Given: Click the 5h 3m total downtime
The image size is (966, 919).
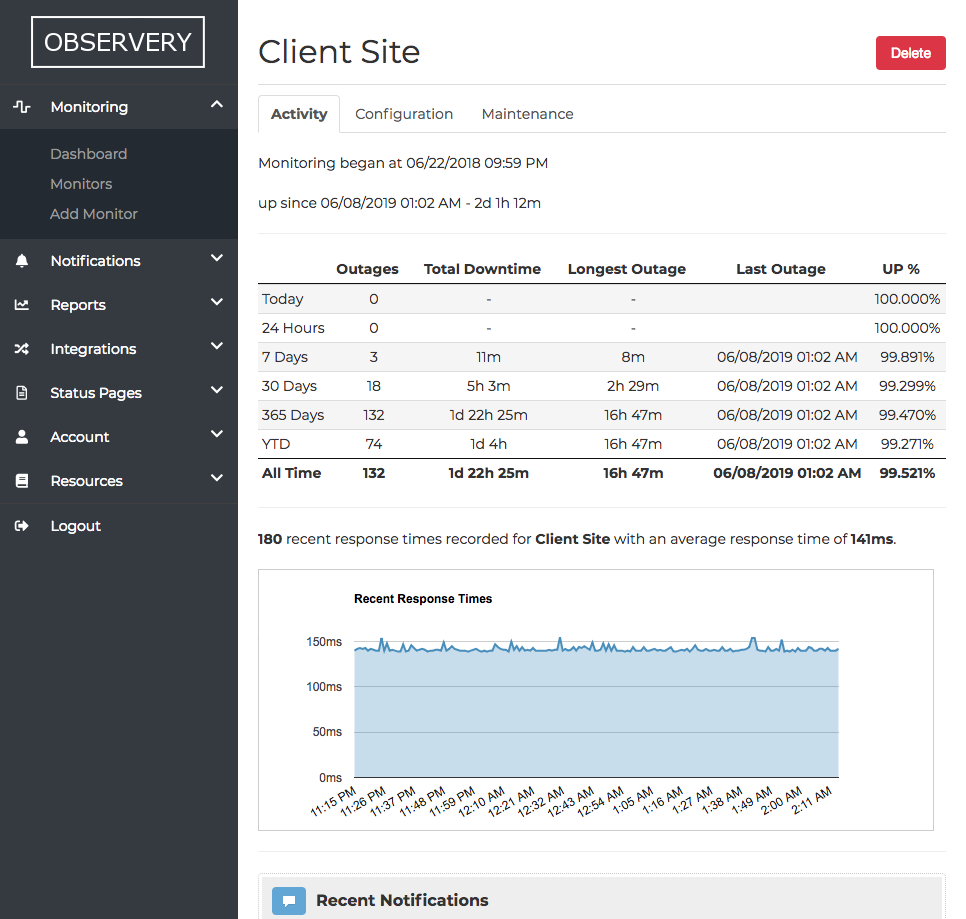Looking at the screenshot, I should click(489, 386).
